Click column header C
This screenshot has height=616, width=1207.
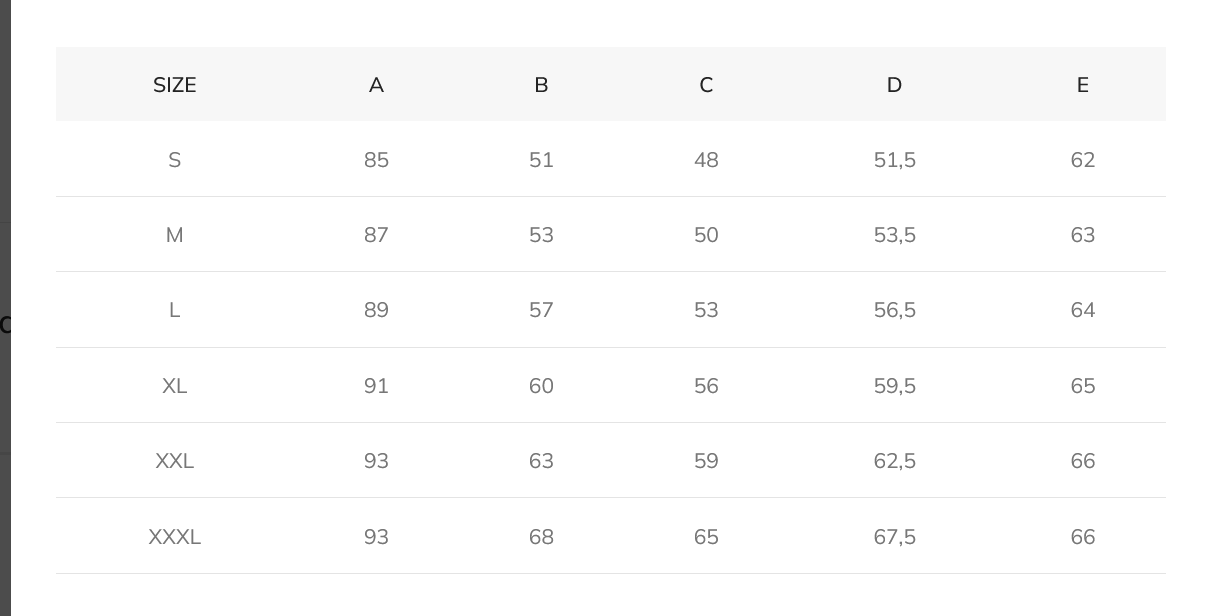(706, 85)
